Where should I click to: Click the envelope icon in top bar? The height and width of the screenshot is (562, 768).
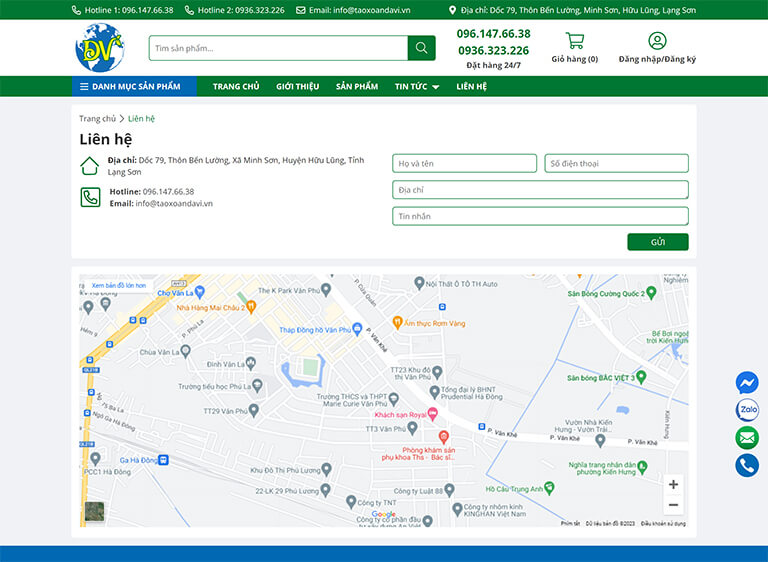click(x=301, y=10)
